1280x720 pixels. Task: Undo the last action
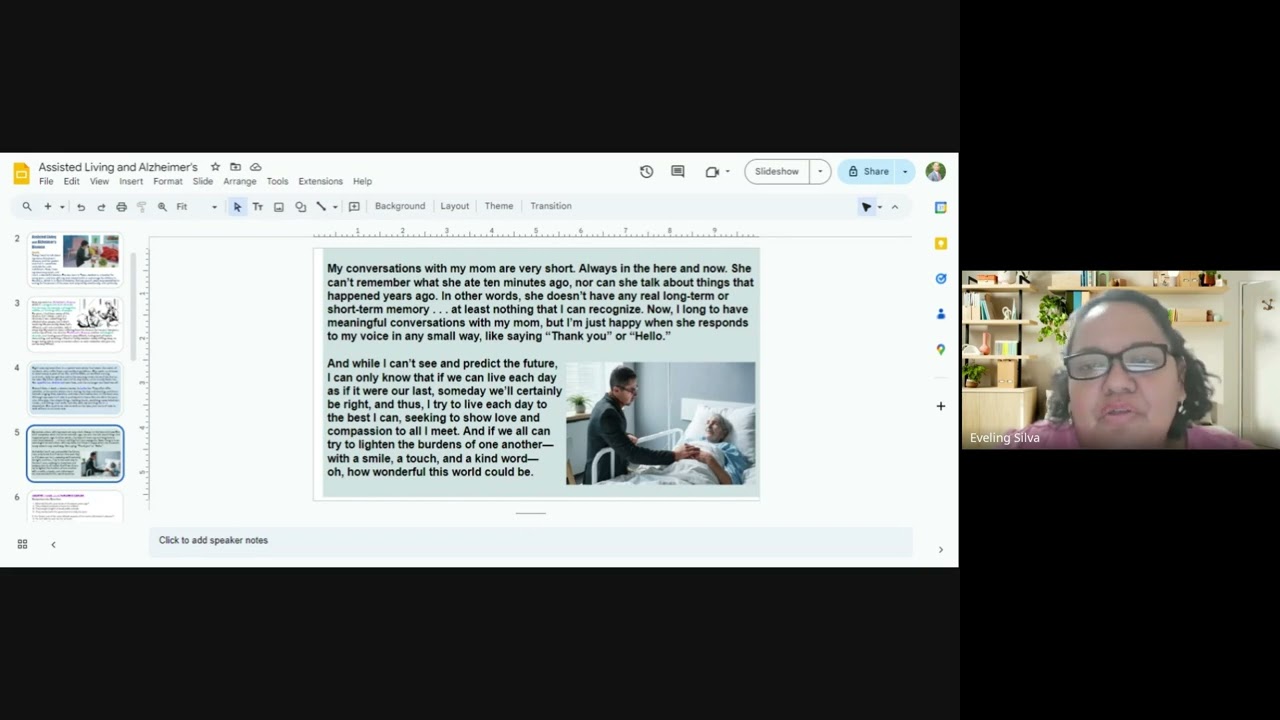point(81,207)
